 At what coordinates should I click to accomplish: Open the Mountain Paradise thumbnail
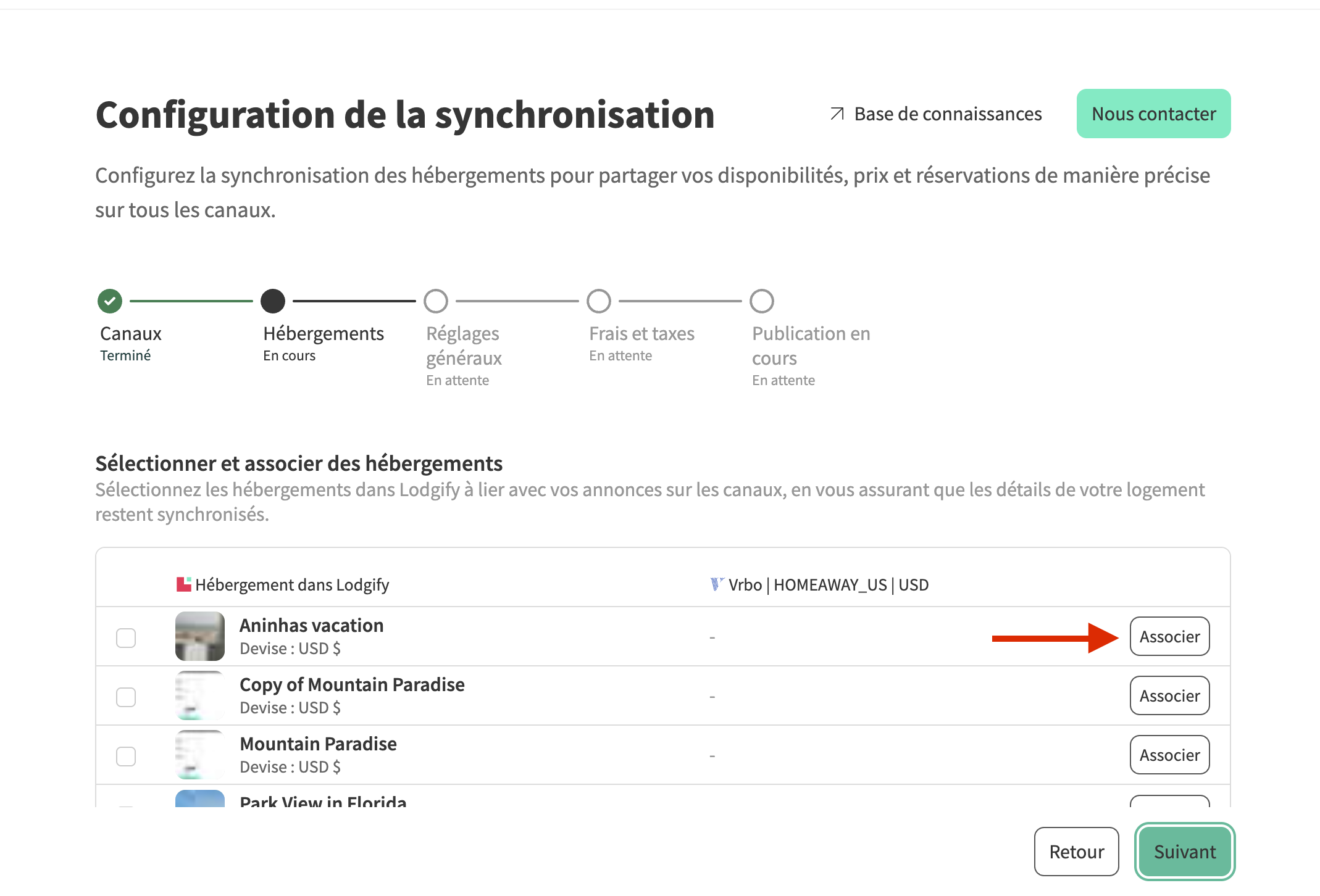pos(200,755)
